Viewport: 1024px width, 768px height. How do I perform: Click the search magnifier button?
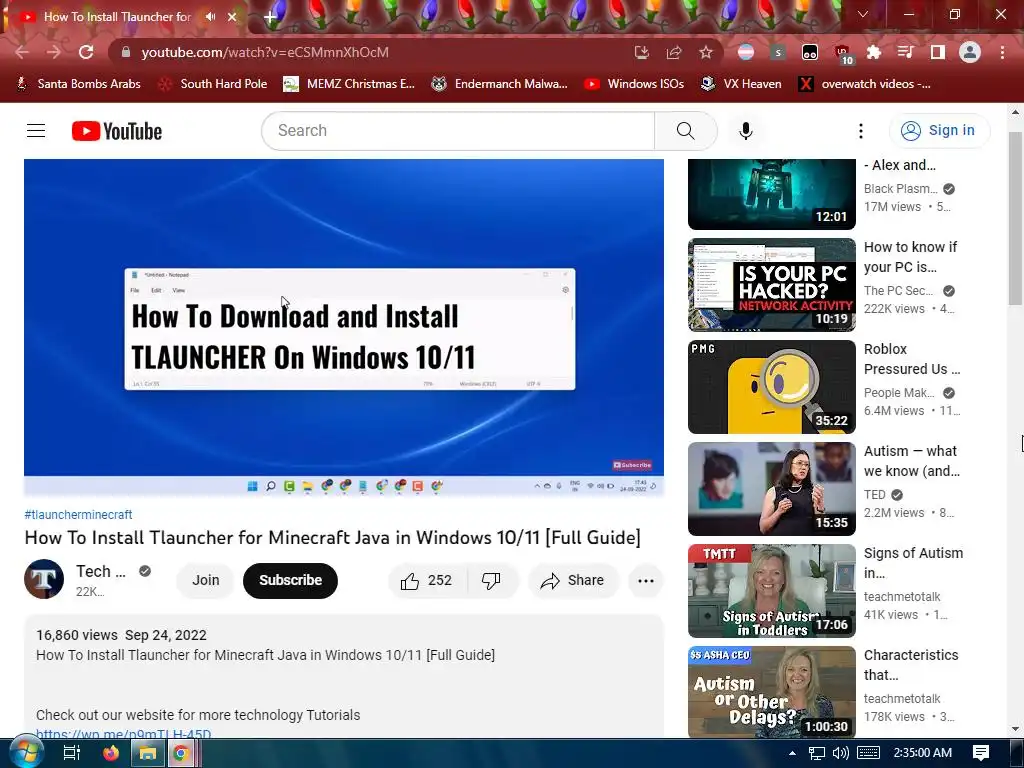(x=686, y=131)
